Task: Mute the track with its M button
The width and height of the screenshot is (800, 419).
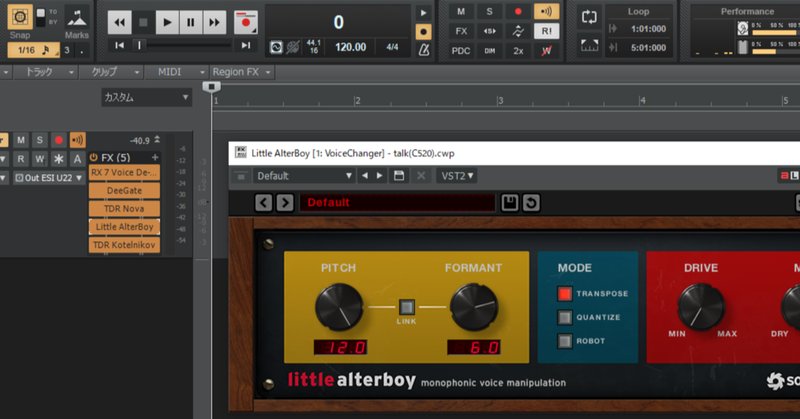Action: (21, 140)
